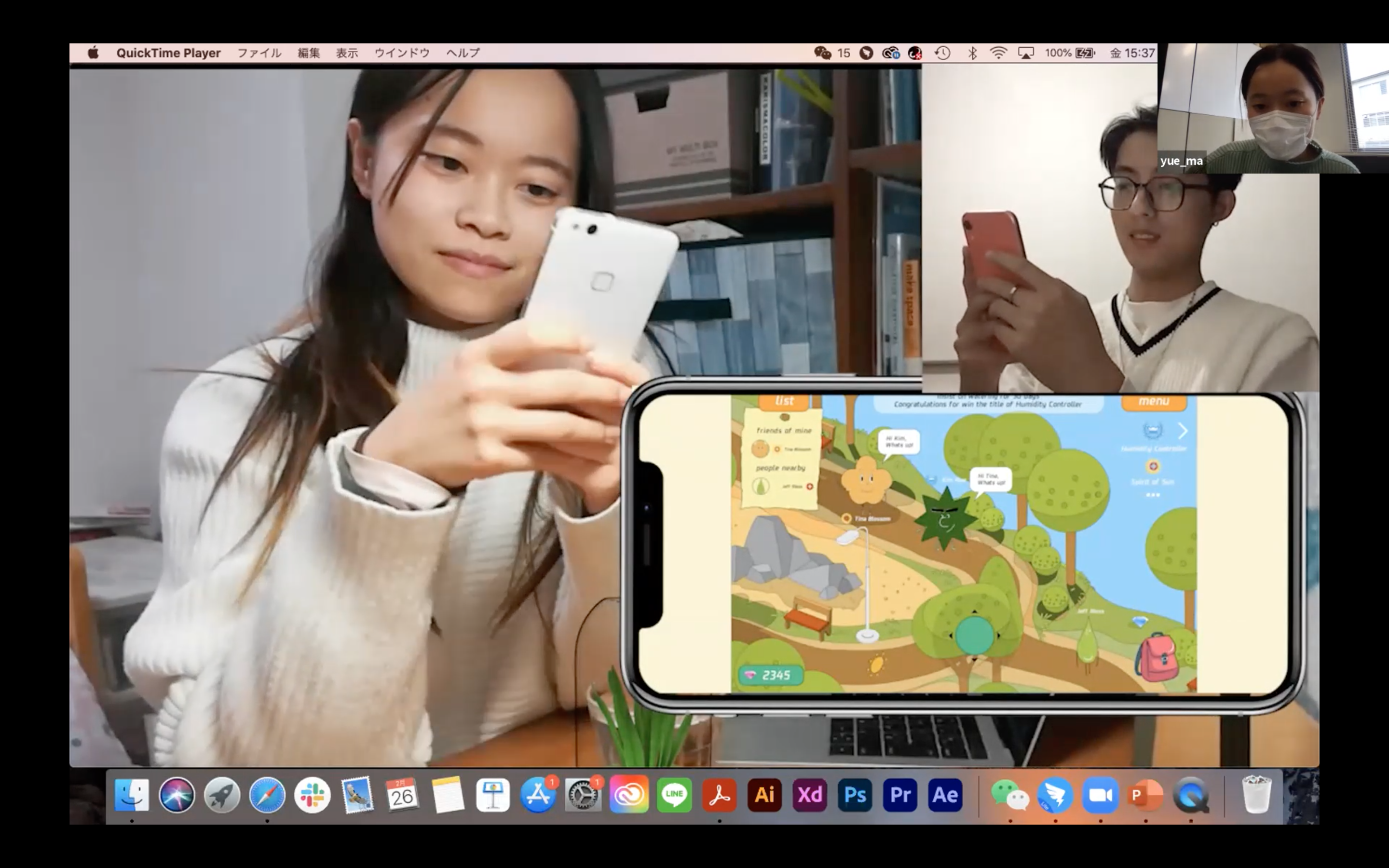Image resolution: width=1389 pixels, height=868 pixels.
Task: Tap the Humidity Controller badge icon
Action: [x=1153, y=431]
